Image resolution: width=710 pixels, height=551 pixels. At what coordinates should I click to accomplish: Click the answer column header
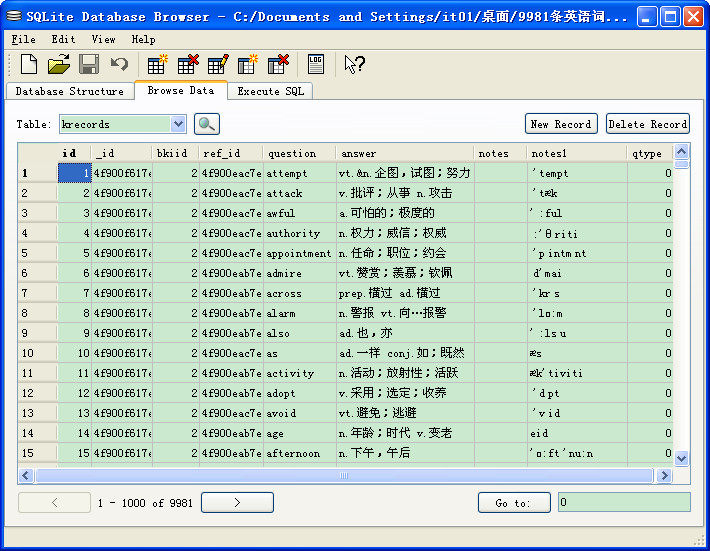(x=405, y=153)
